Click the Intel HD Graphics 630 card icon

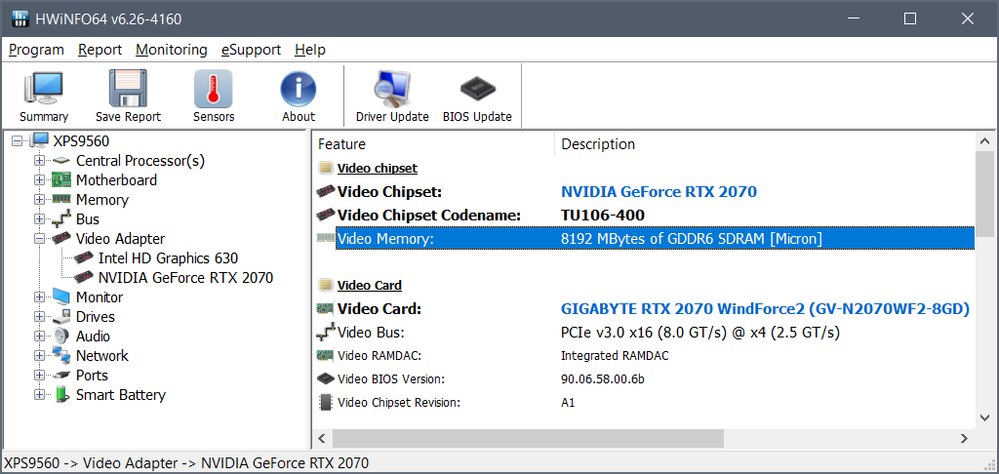pos(83,258)
